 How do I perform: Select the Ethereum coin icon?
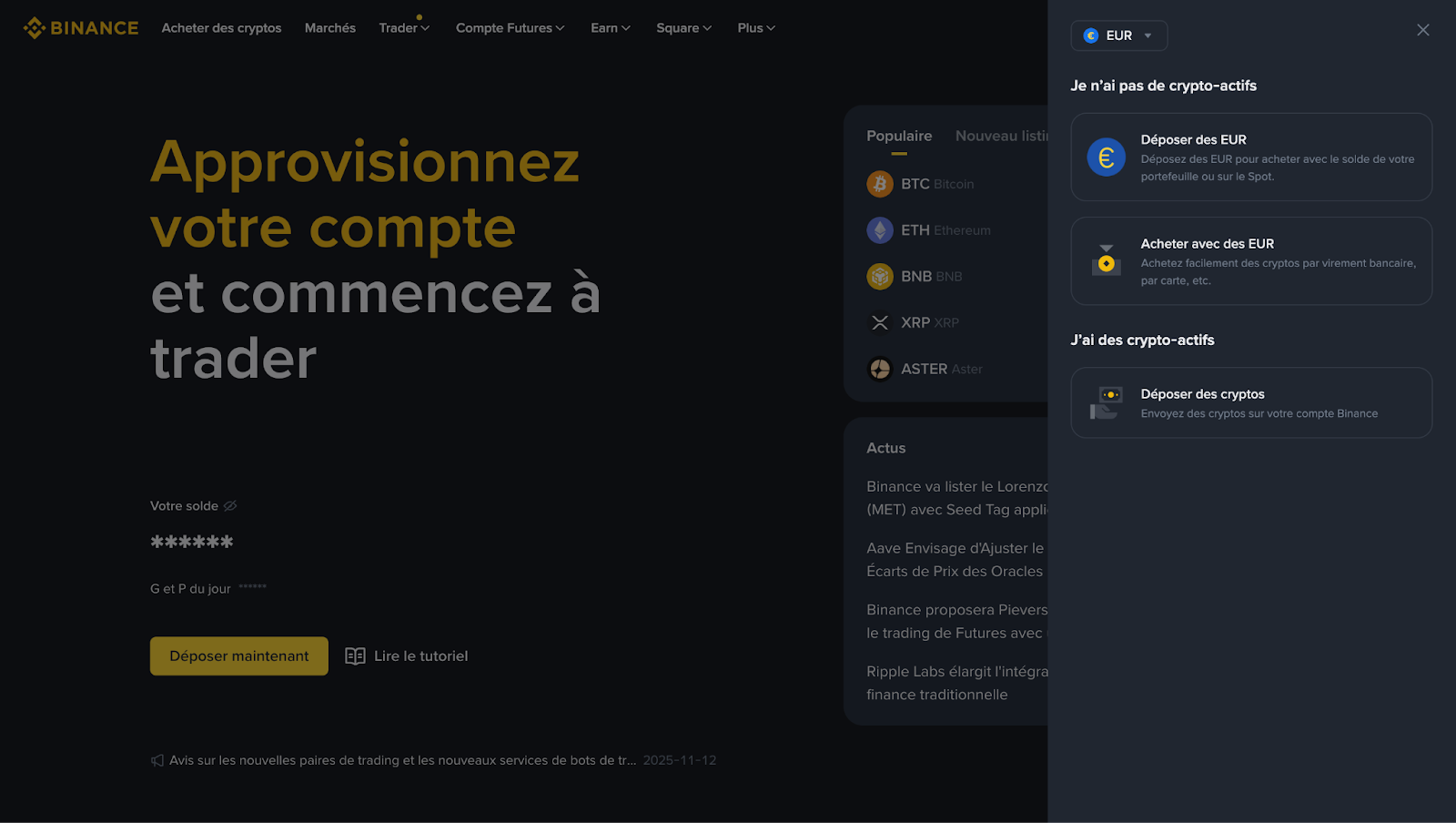pyautogui.click(x=880, y=229)
